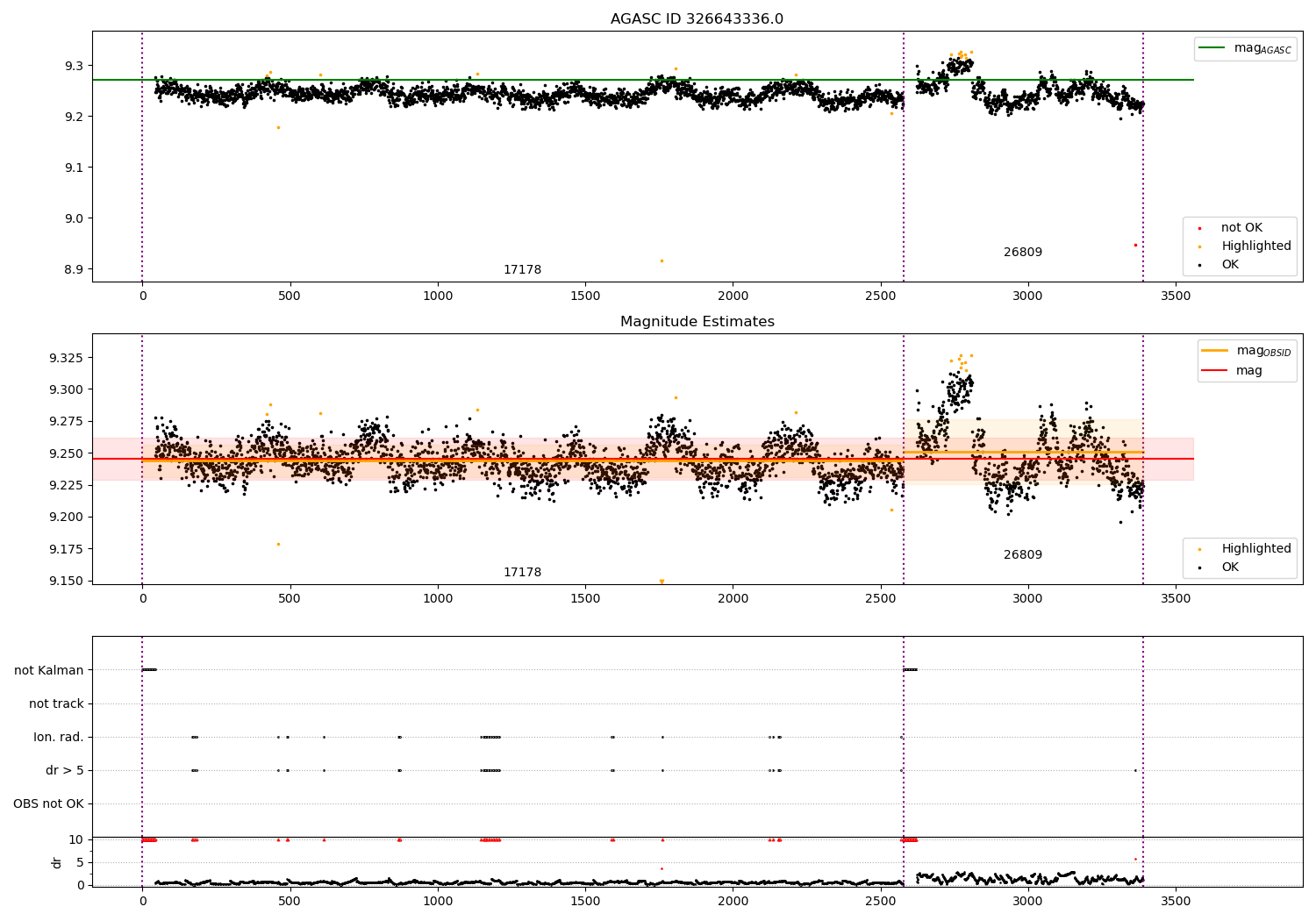Click the orange triangle marker at 9.150 in middle plot

point(662,582)
